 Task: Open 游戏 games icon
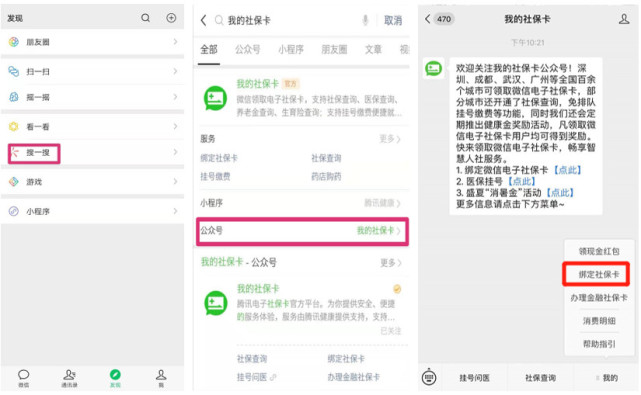(x=14, y=182)
